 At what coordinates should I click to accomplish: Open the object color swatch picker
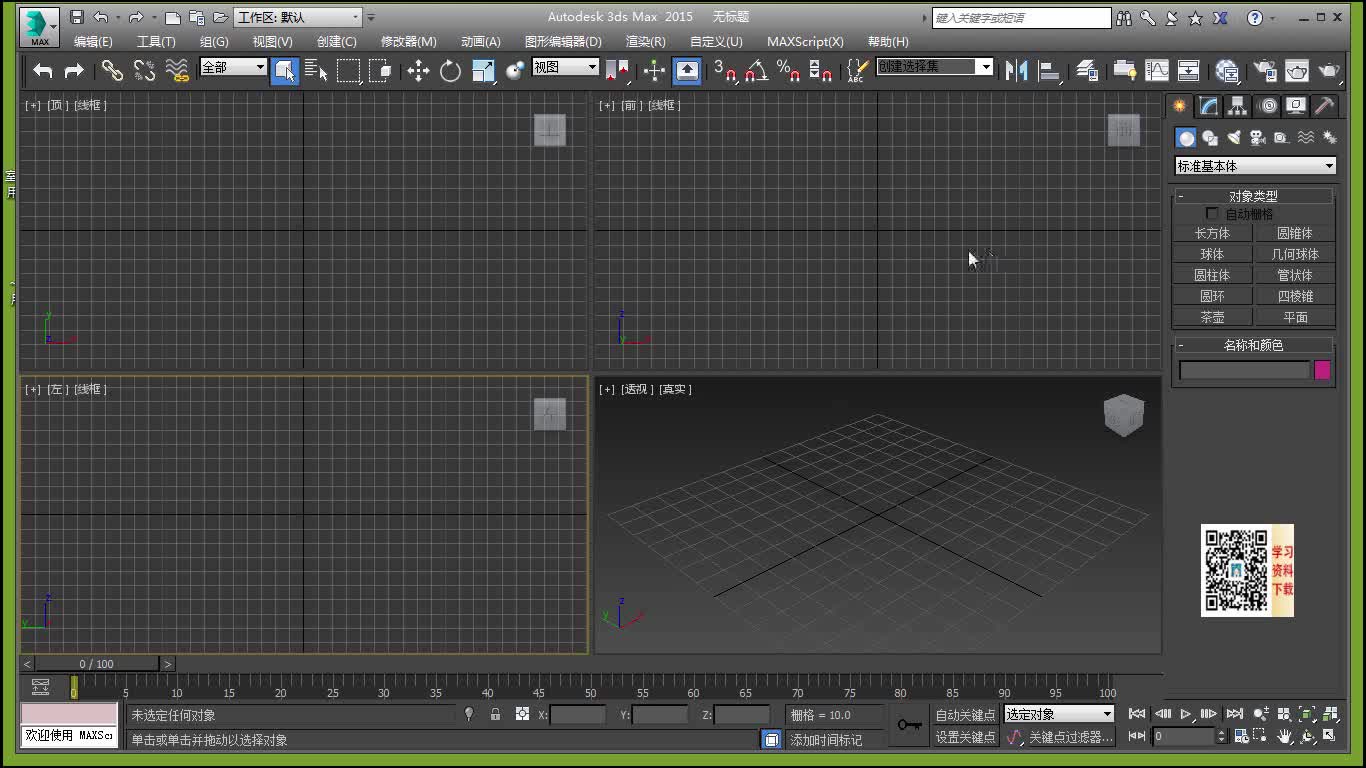(1324, 370)
